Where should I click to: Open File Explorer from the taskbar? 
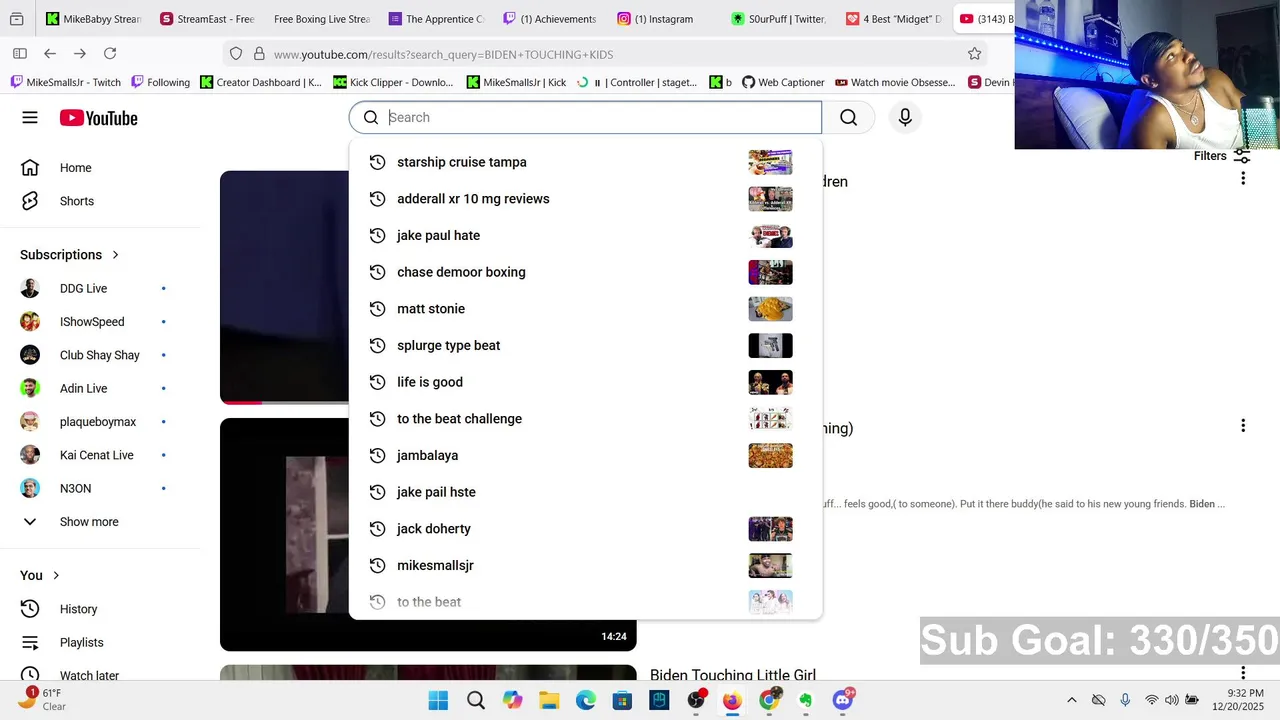tap(549, 701)
